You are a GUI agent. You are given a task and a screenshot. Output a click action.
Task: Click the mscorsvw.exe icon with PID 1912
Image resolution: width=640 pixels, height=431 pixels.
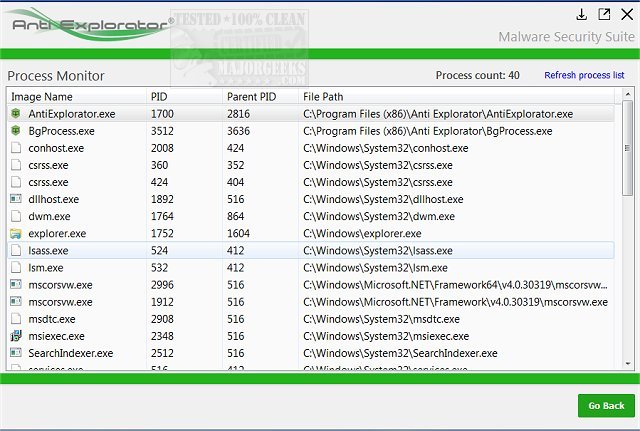(16, 301)
